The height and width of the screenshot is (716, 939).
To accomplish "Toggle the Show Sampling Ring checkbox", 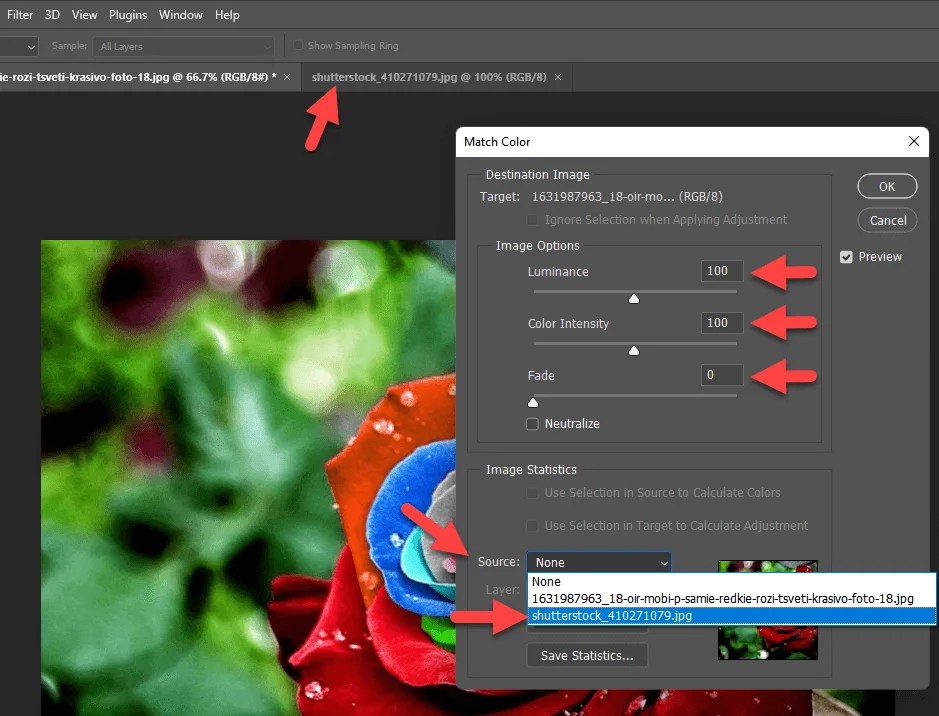I will (x=298, y=45).
